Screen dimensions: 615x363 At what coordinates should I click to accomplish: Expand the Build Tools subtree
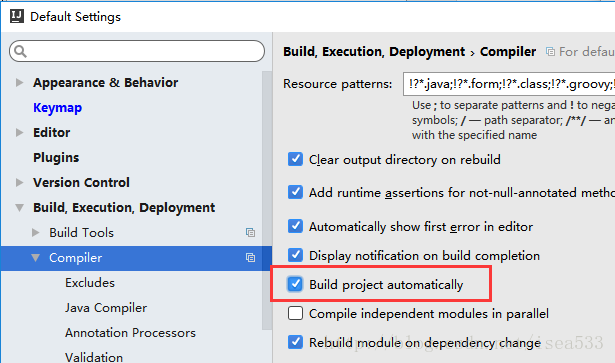click(x=35, y=232)
